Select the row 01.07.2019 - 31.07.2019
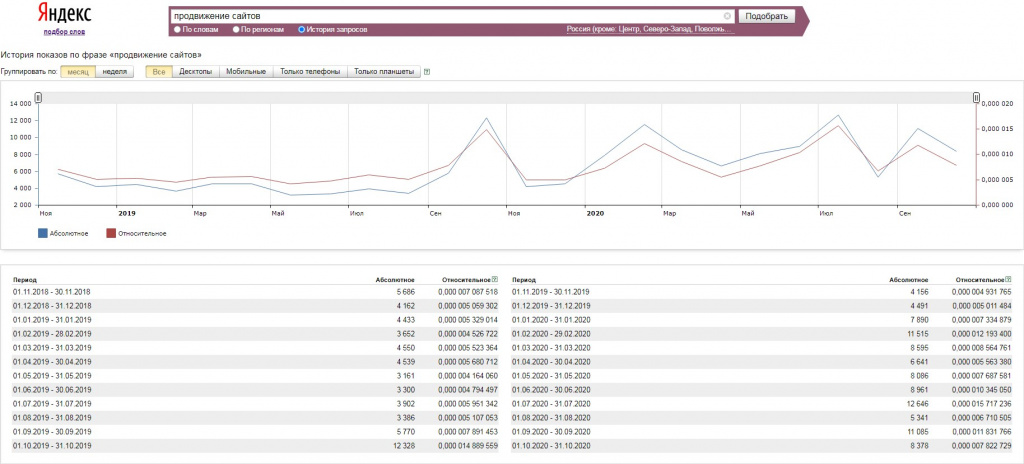The height and width of the screenshot is (464, 1024). point(255,404)
